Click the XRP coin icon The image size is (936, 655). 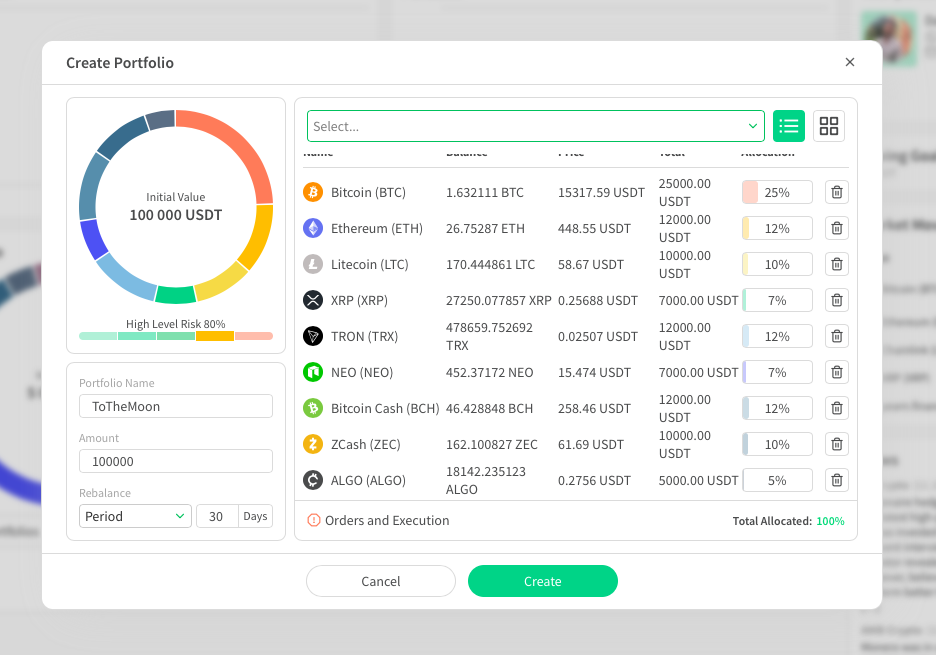(x=313, y=300)
